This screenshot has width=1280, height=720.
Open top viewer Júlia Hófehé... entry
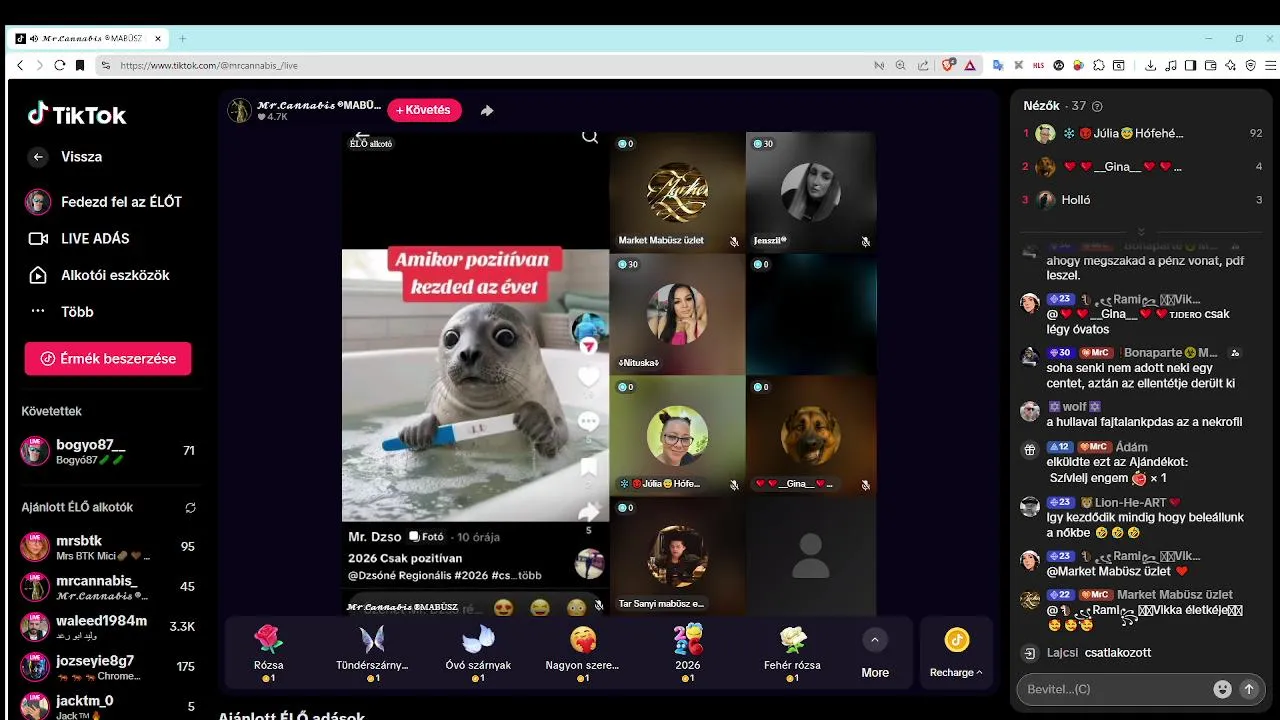coord(1141,133)
